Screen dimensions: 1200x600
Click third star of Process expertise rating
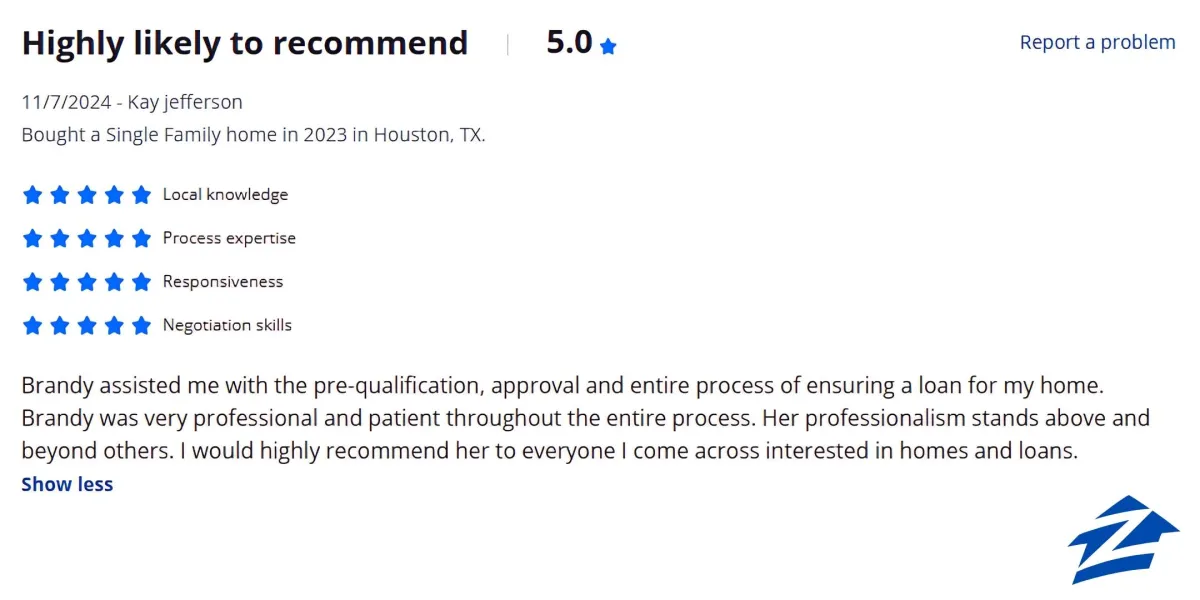tap(87, 238)
